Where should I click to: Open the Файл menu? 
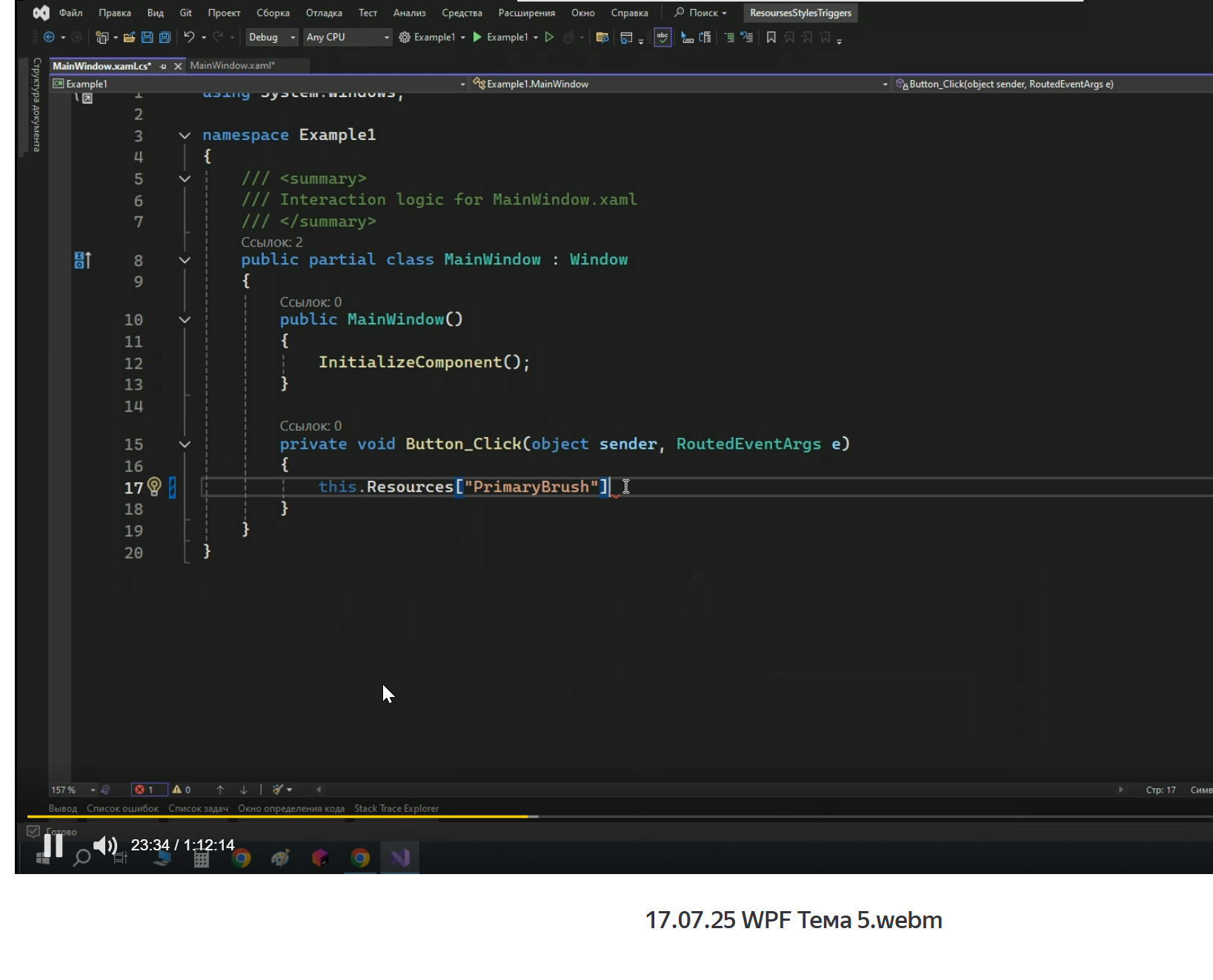click(x=70, y=13)
